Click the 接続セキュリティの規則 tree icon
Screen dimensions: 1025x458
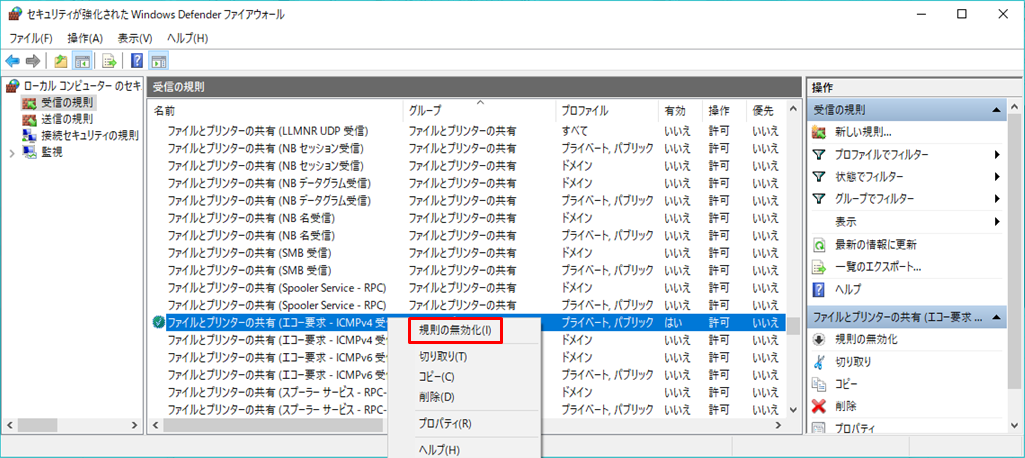tap(30, 135)
